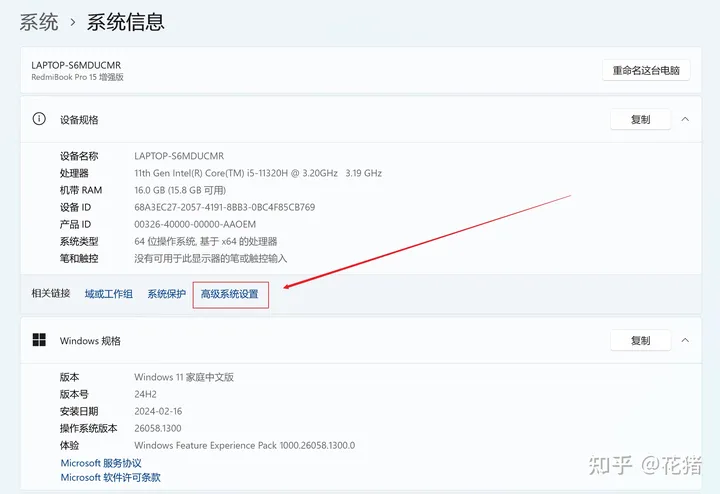Click the 产品 ID label
720x494 pixels.
(76, 224)
